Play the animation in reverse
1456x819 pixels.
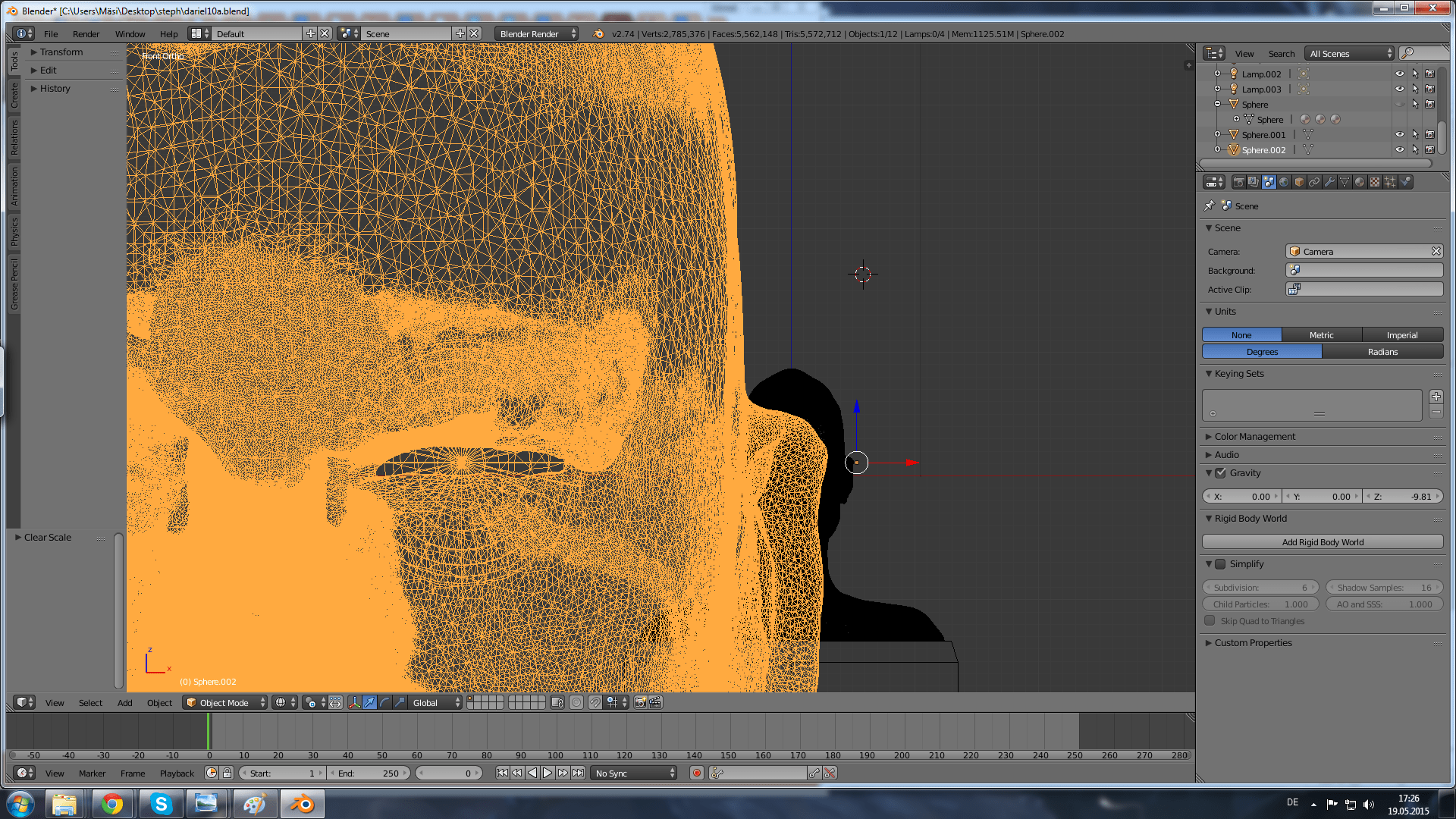(x=532, y=773)
